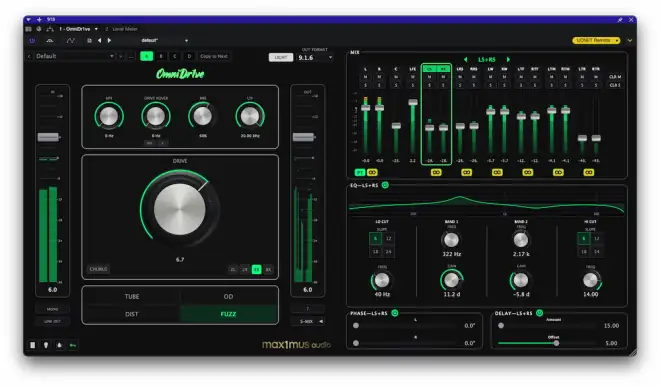
Task: Click CLR M to clear mutes
Action: pyautogui.click(x=615, y=77)
